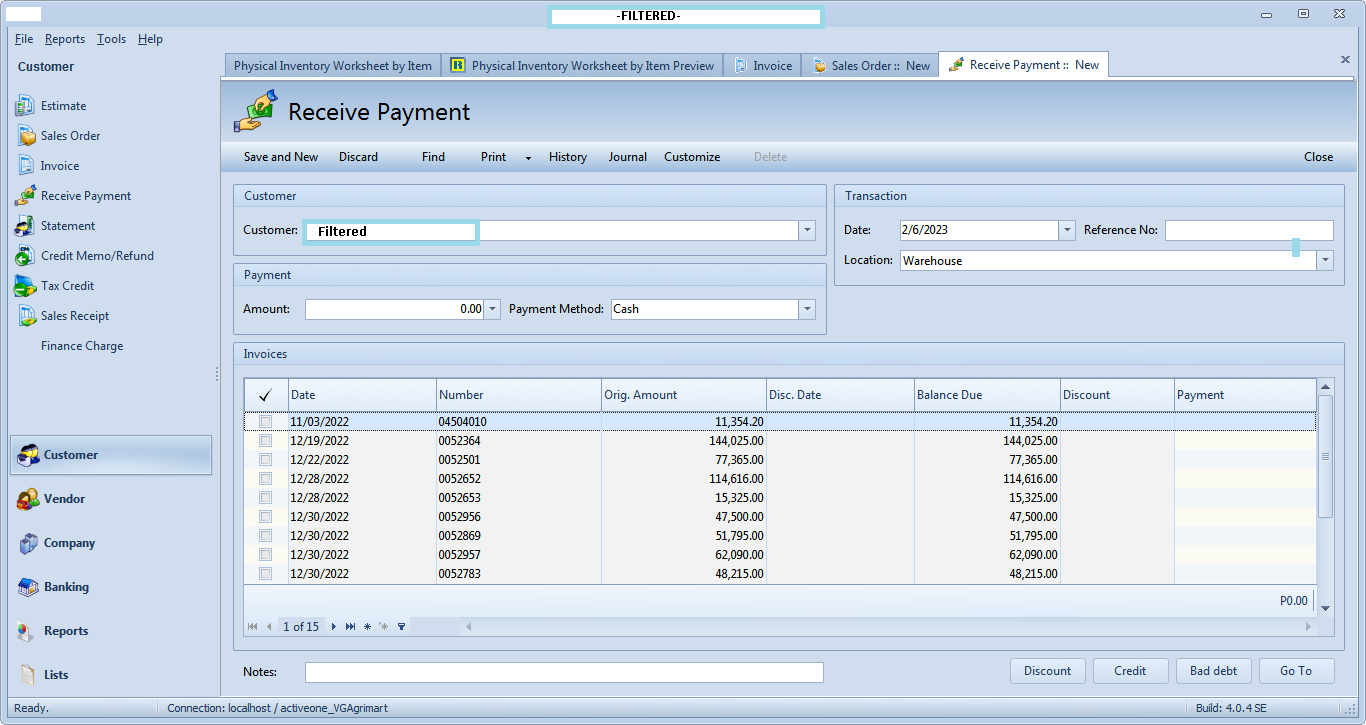Open the Tools menu
The image size is (1366, 725).
pos(111,39)
